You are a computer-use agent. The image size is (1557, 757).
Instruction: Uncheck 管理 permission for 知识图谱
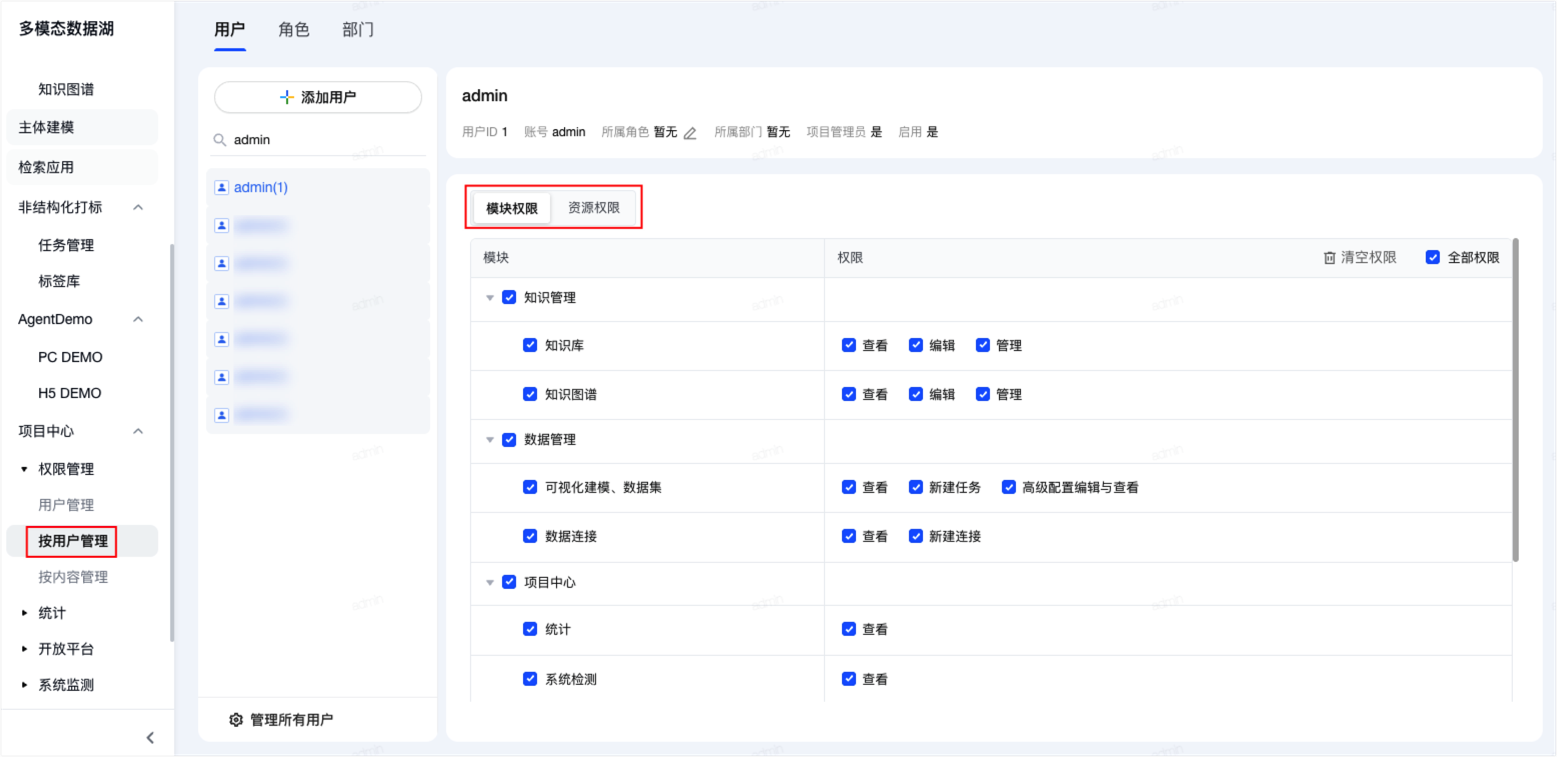(x=982, y=394)
